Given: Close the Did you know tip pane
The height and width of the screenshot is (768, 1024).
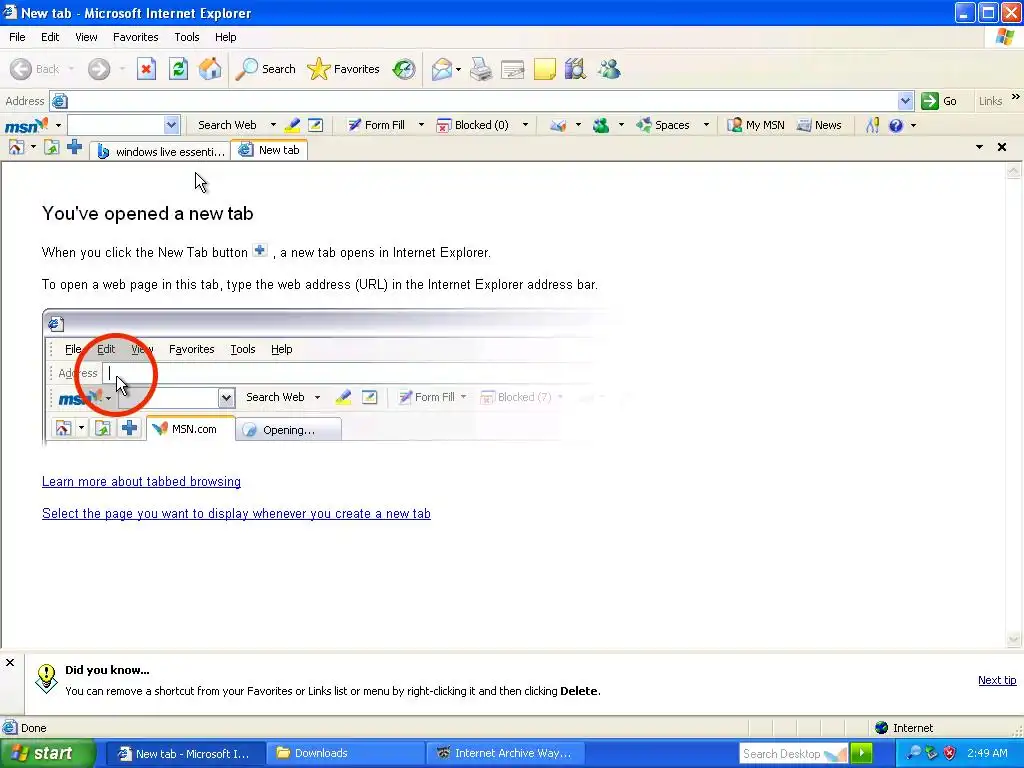Looking at the screenshot, I should [x=10, y=662].
